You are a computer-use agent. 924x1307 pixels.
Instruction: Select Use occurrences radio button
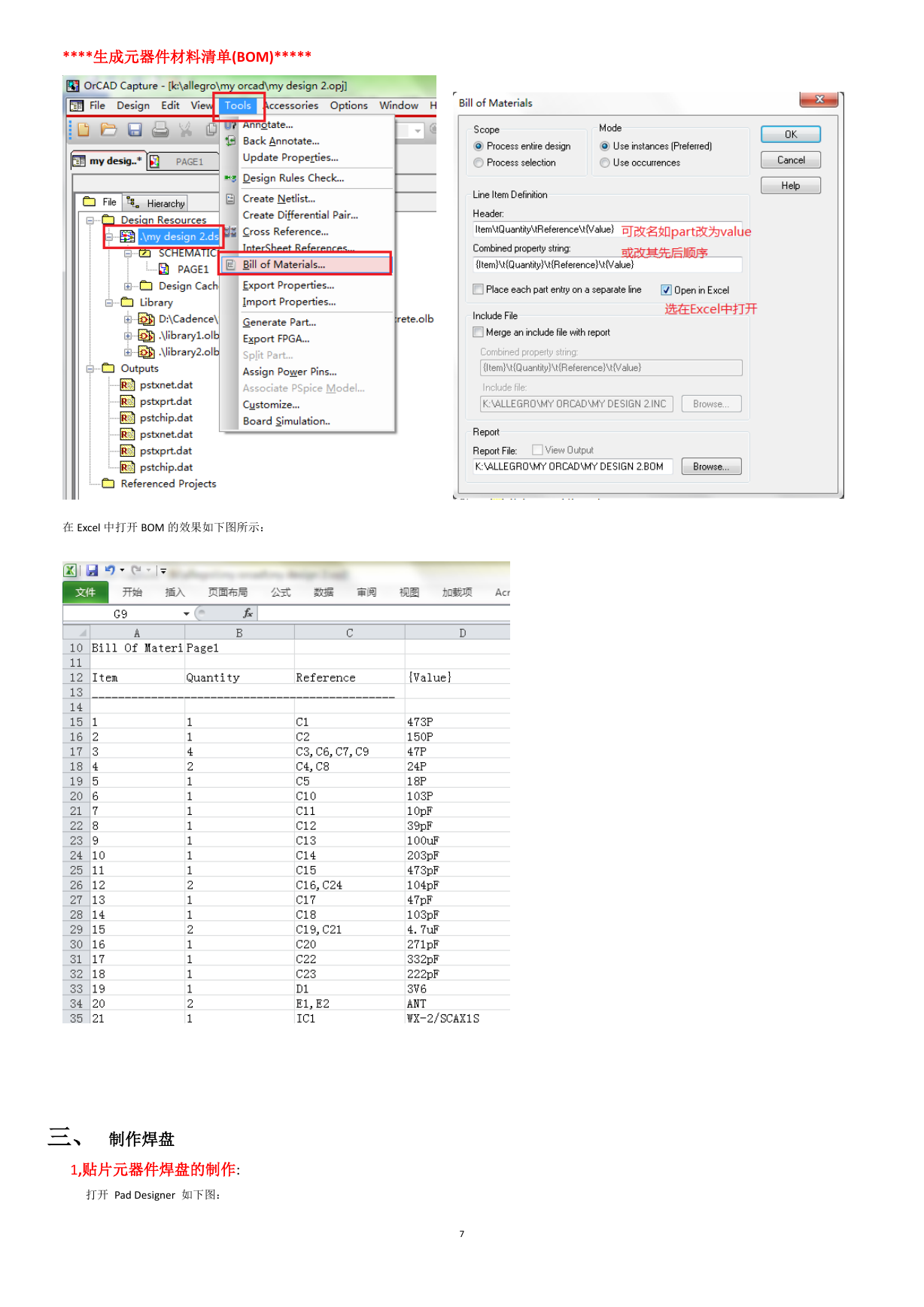605,163
